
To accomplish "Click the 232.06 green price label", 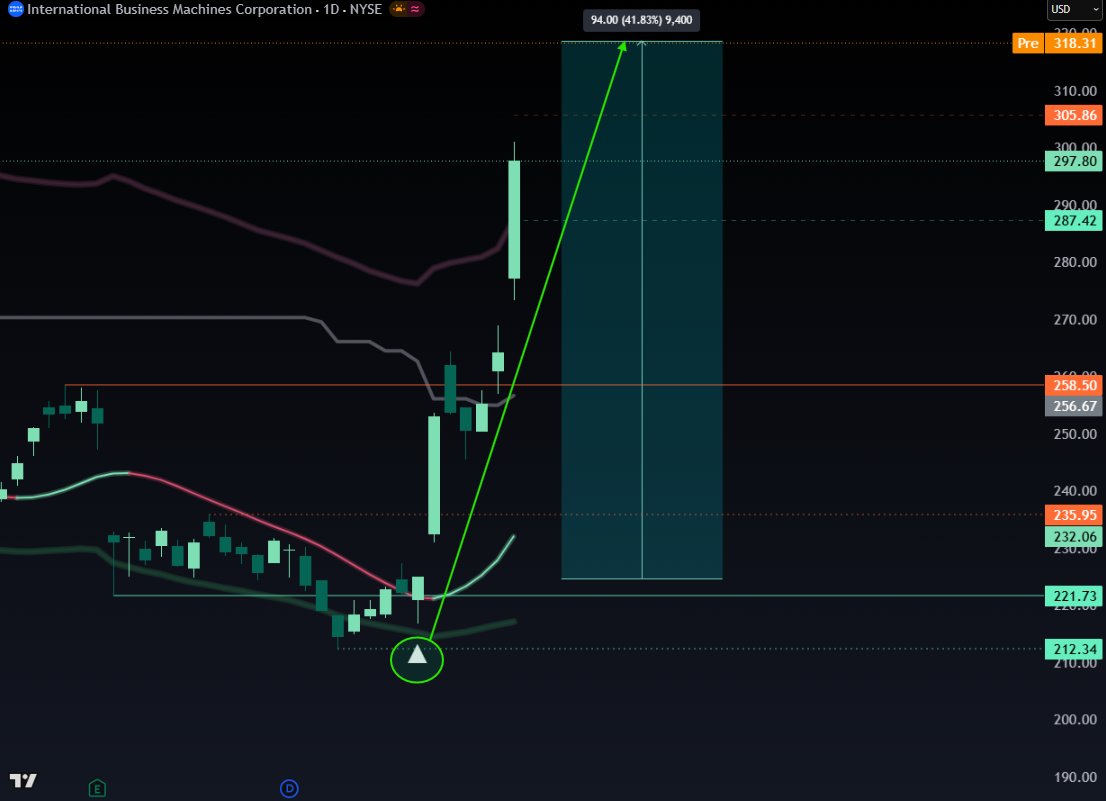I will click(x=1074, y=537).
